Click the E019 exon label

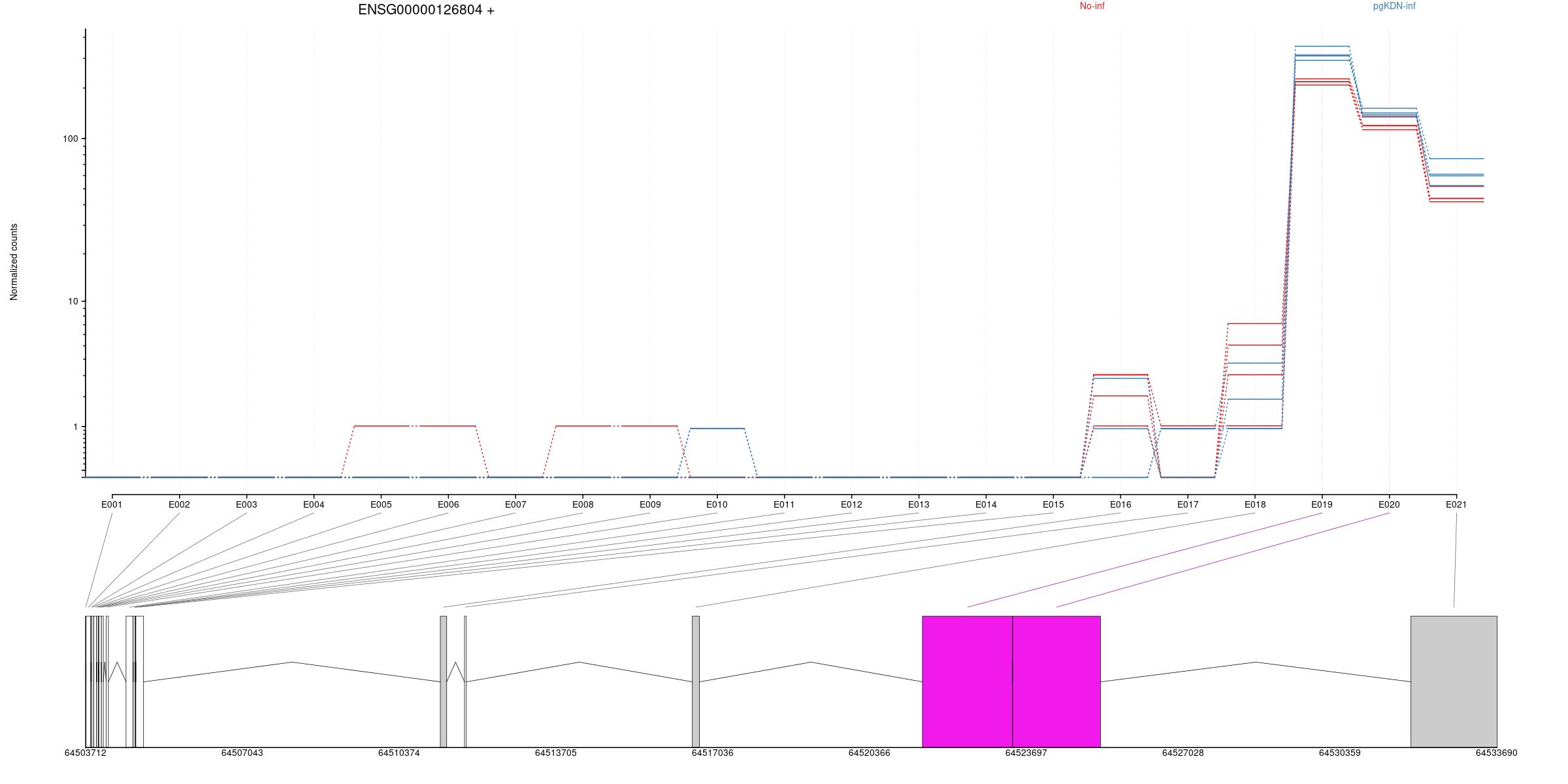point(1322,504)
